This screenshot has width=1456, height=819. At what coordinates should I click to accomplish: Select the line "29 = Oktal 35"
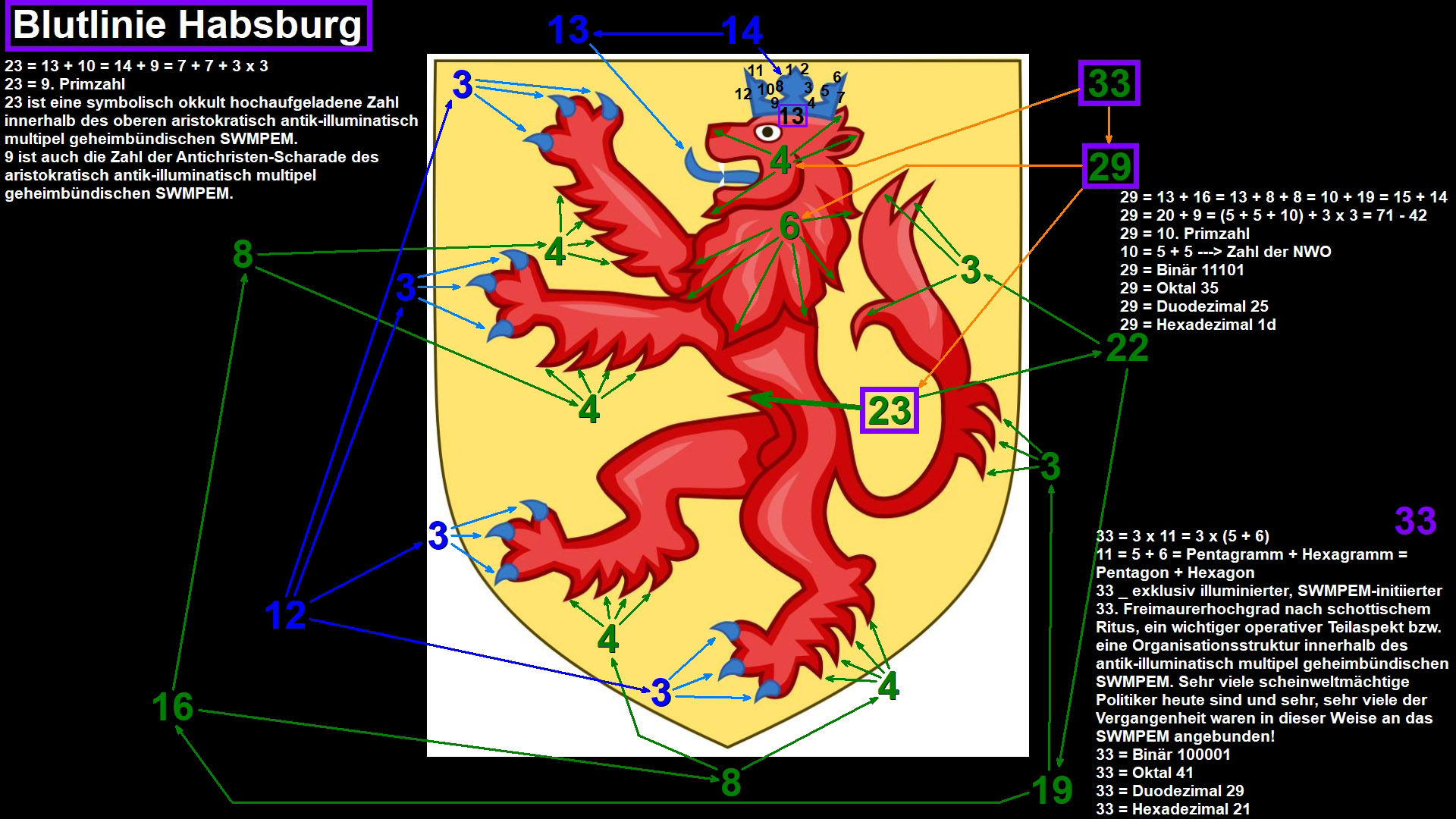1169,288
